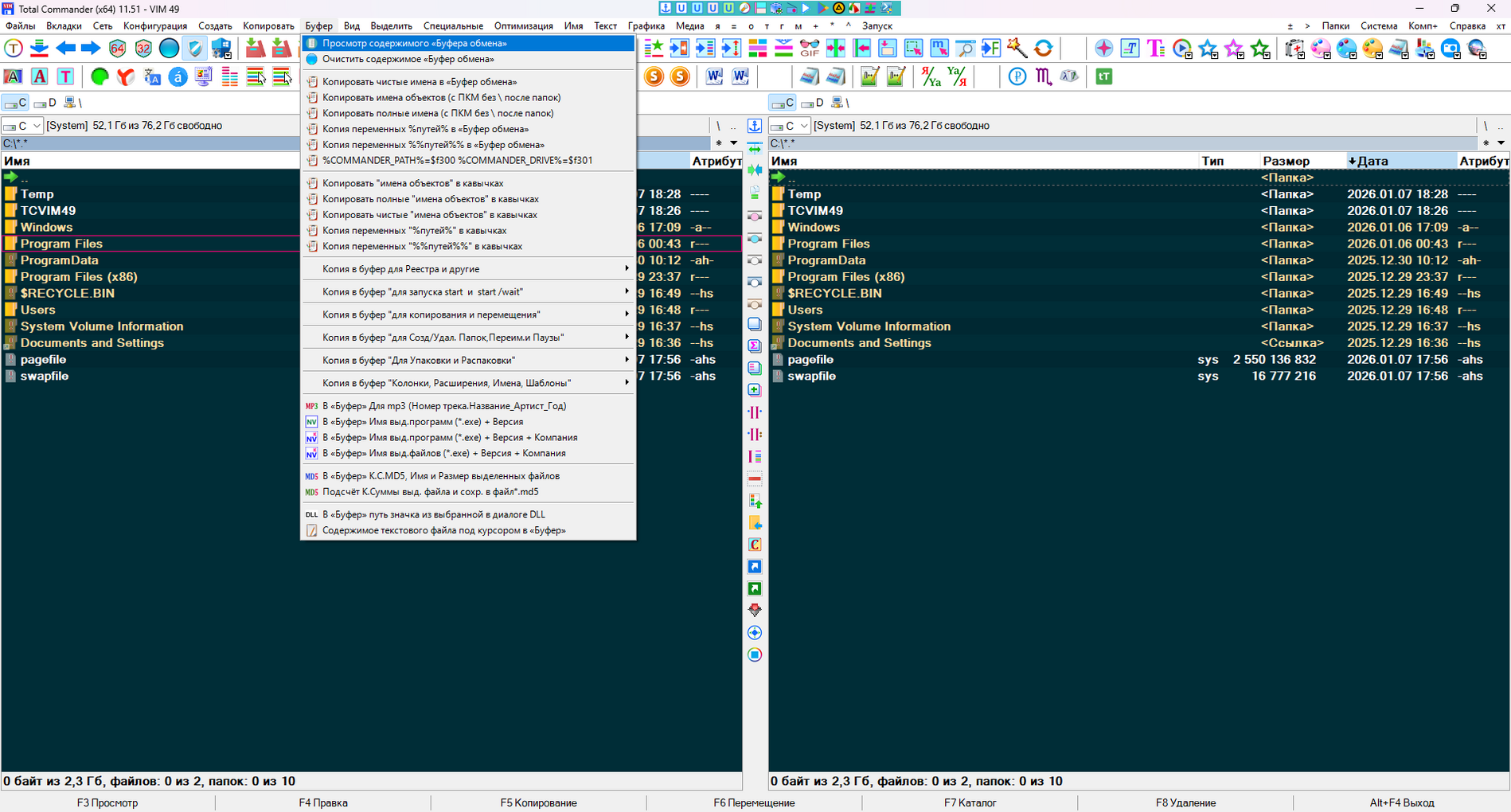Viewport: 1511px width, 812px height.
Task: Switch left panel to drive D button
Action: pyautogui.click(x=45, y=103)
